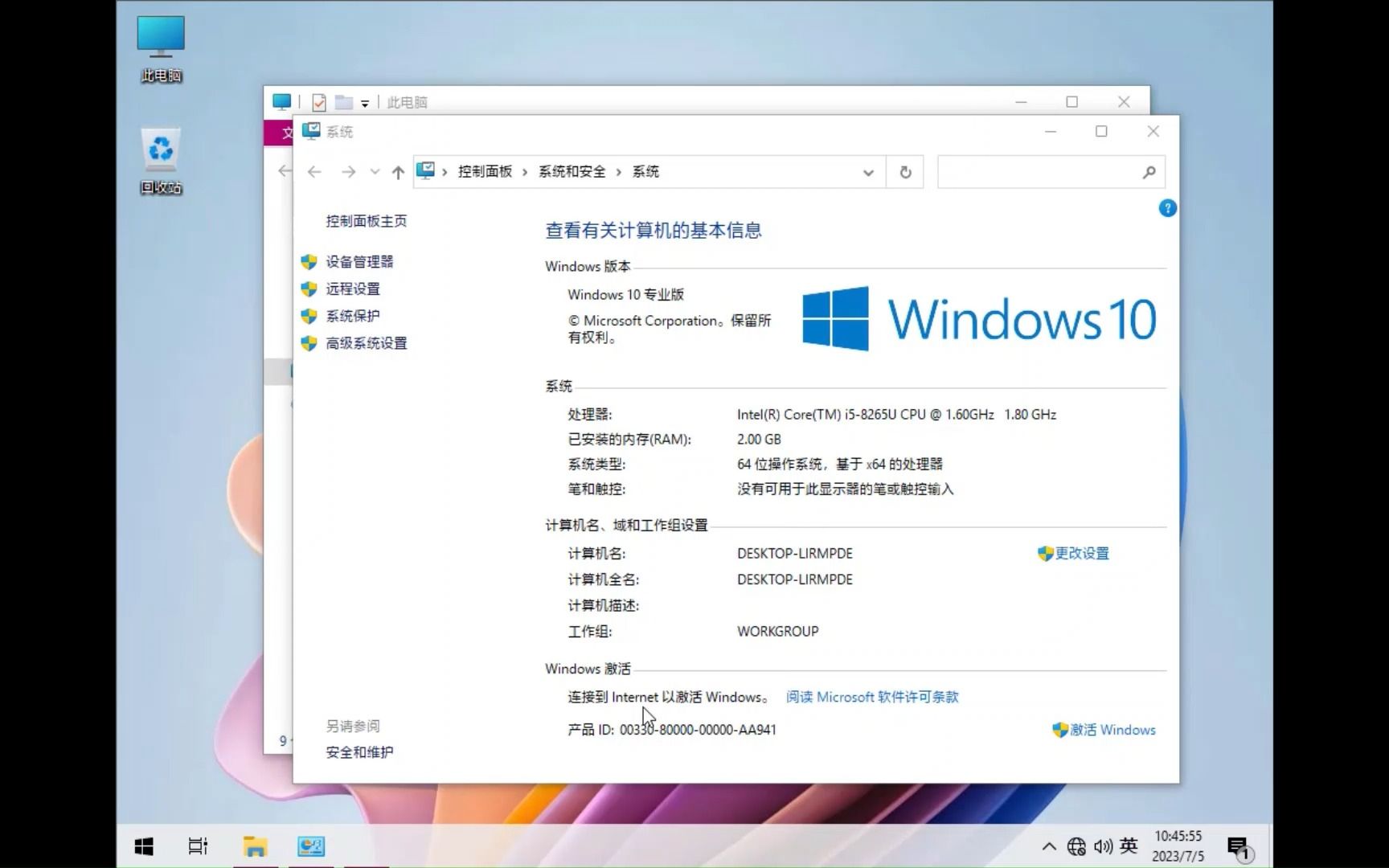1389x868 pixels.
Task: Open 远程设置 from sidebar
Action: point(353,289)
